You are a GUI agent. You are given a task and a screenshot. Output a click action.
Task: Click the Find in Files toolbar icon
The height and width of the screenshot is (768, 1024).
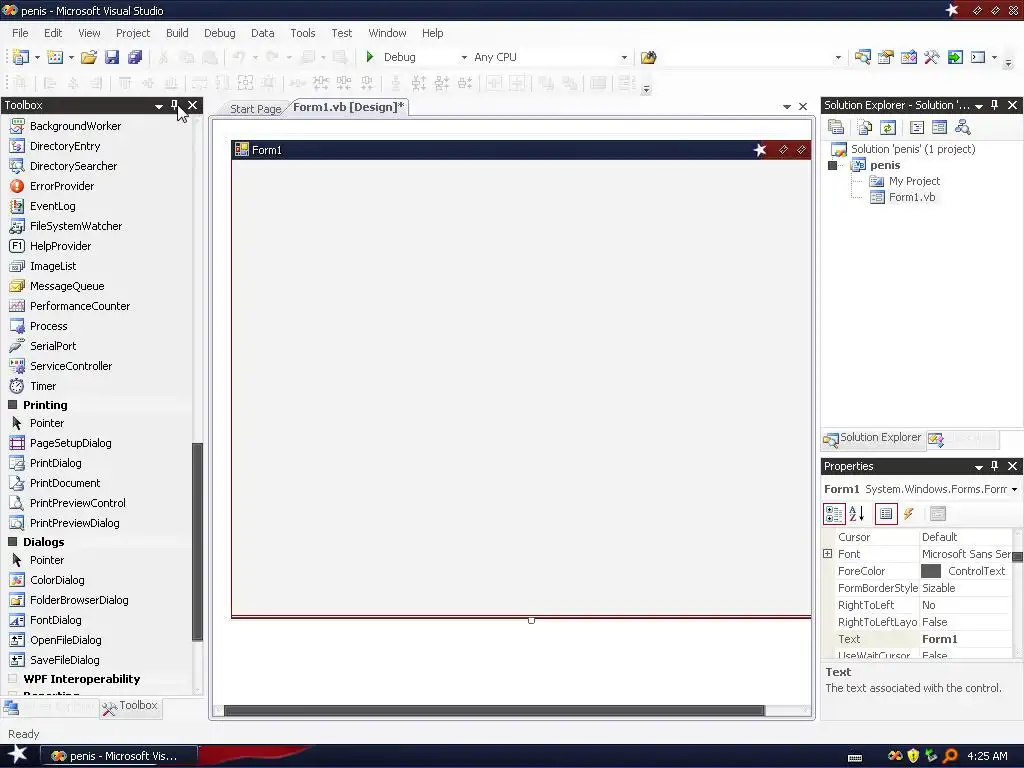[x=648, y=57]
